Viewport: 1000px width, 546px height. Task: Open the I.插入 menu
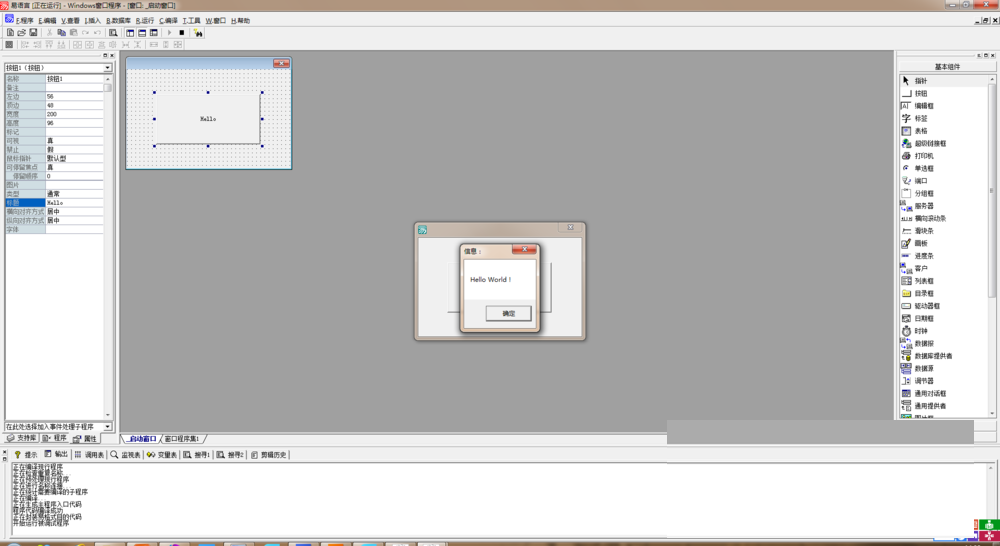(x=92, y=20)
